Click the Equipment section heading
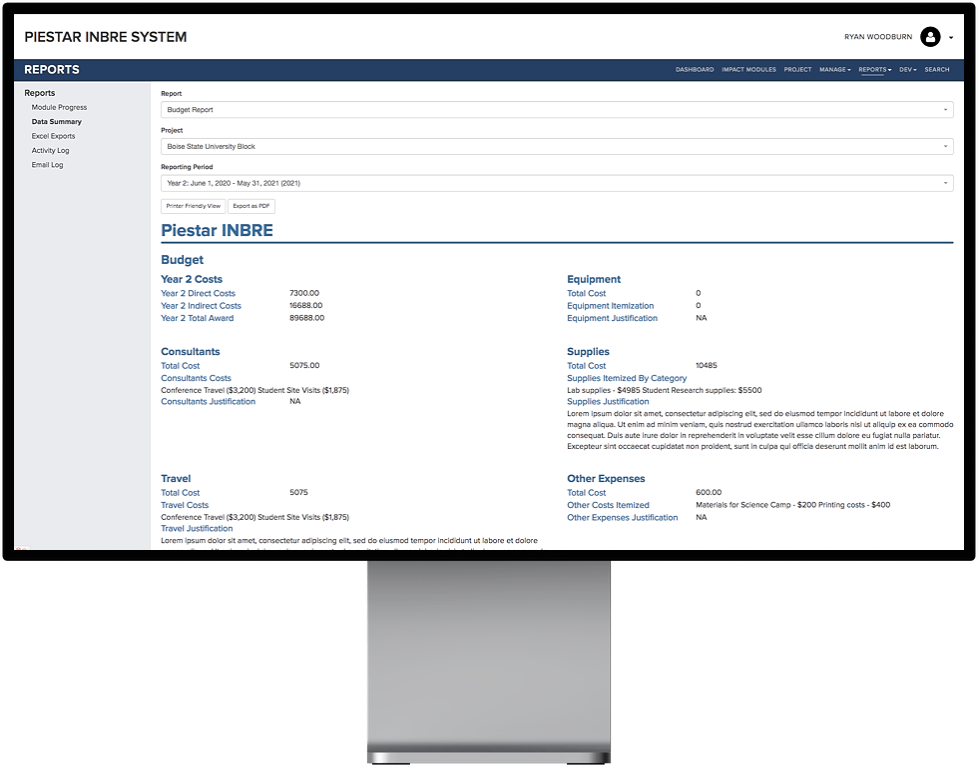Viewport: 978px width, 768px height. [x=594, y=279]
